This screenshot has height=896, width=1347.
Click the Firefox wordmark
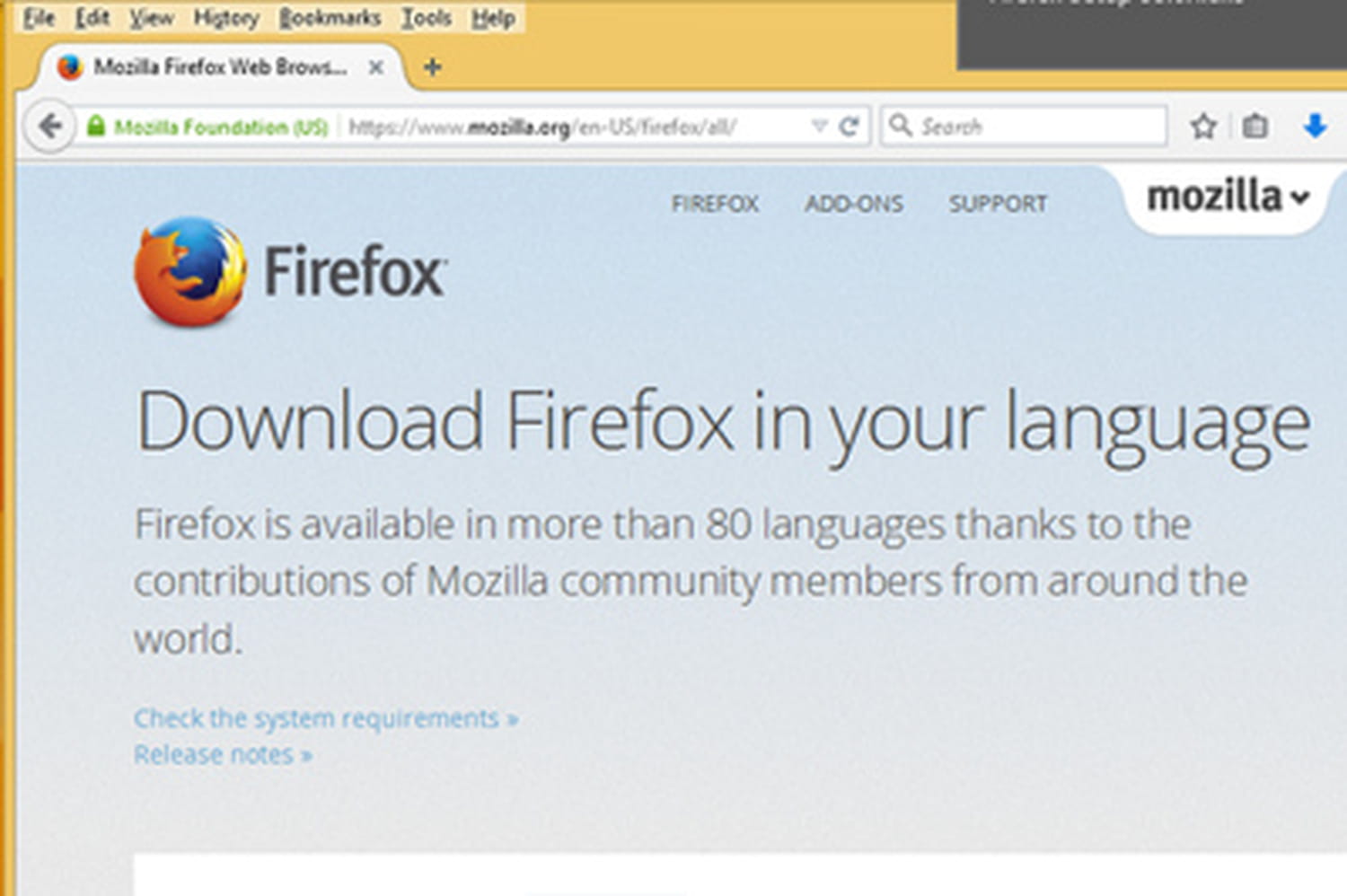click(355, 271)
